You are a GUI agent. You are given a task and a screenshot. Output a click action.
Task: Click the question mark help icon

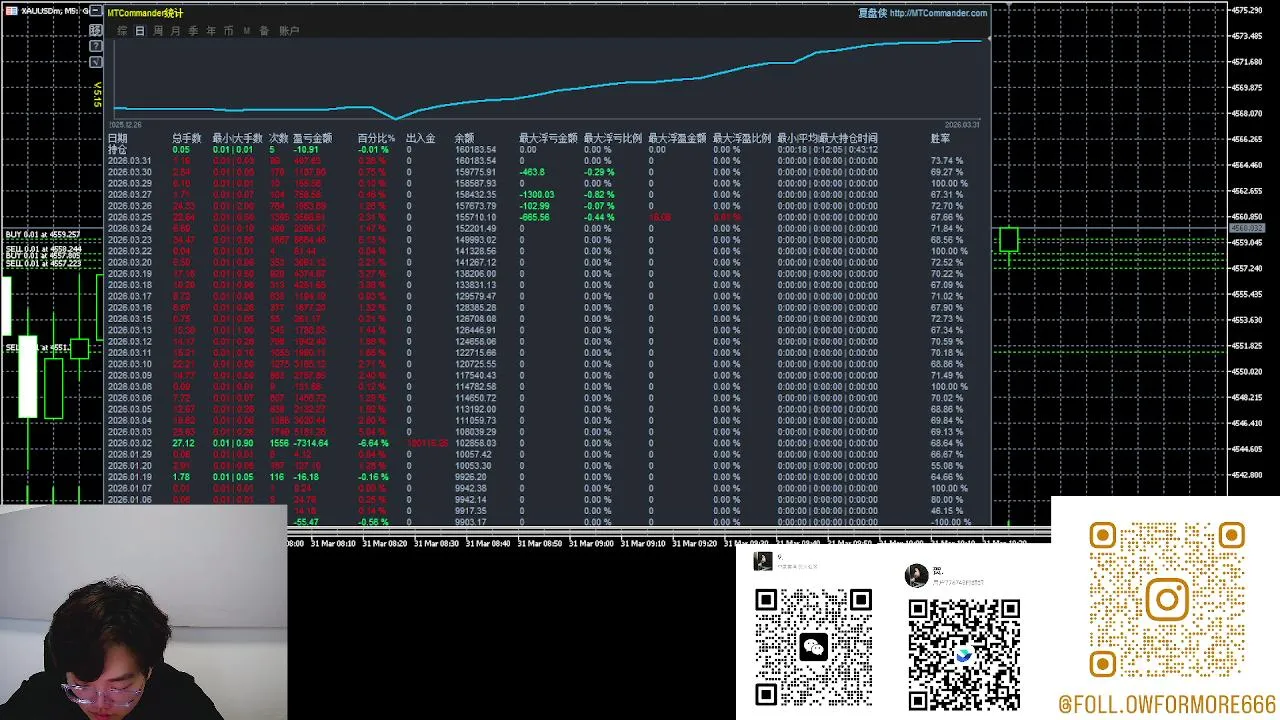tap(96, 46)
